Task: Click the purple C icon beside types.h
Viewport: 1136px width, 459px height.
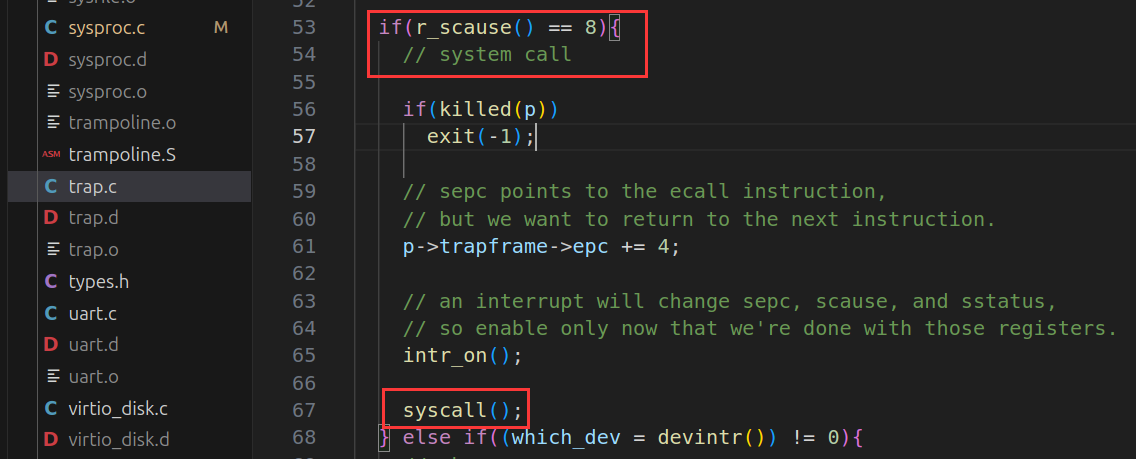Action: [x=51, y=281]
